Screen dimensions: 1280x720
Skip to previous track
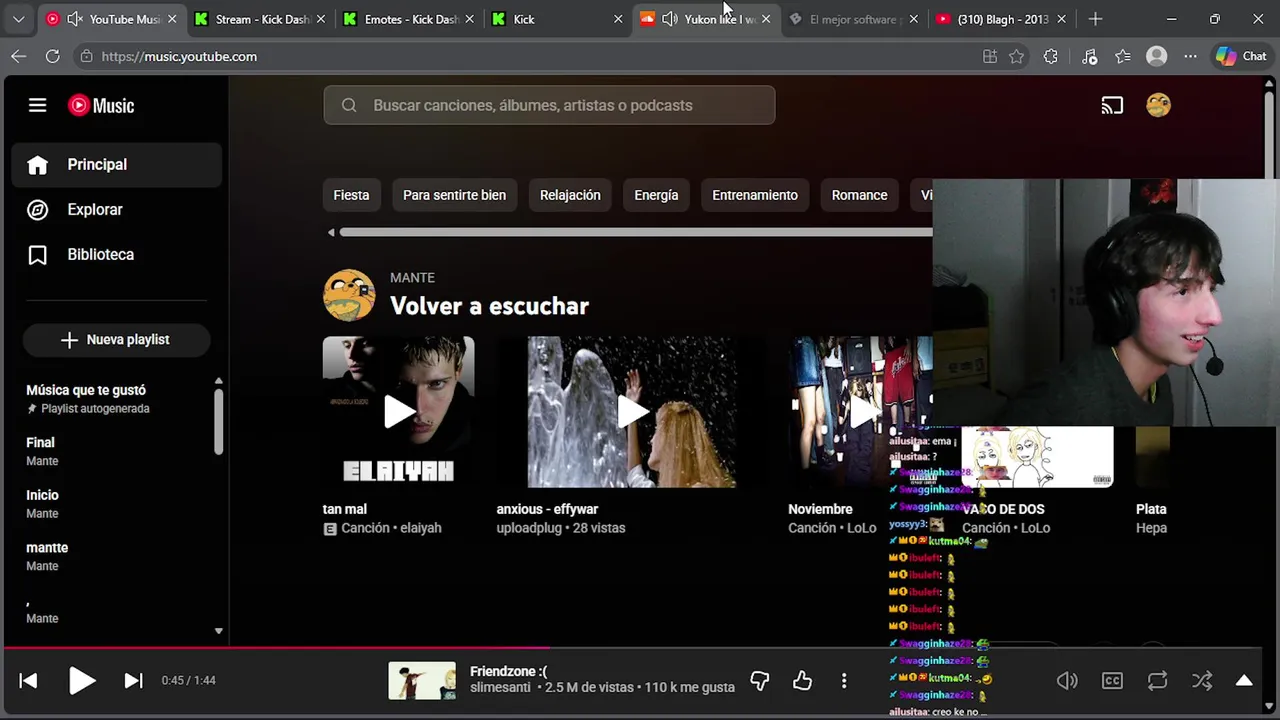[x=28, y=681]
